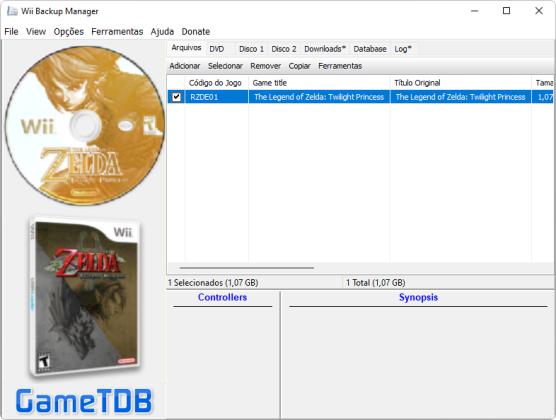This screenshot has height=420, width=556.
Task: Click the Zelda disc art image
Action: [x=84, y=126]
